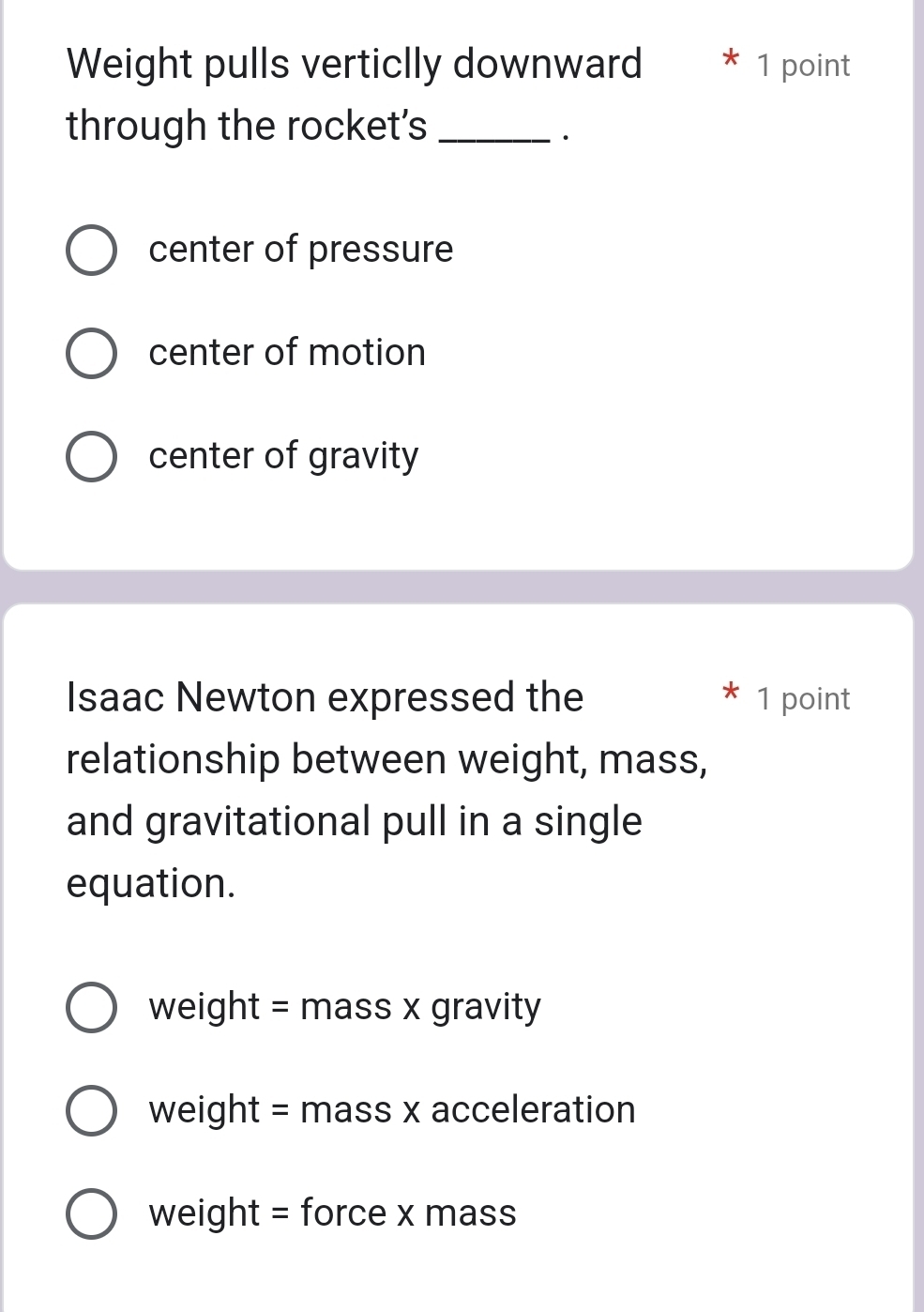Image resolution: width=924 pixels, height=1312 pixels.
Task: Pick the 'center of gravity' radio option
Action: [91, 457]
